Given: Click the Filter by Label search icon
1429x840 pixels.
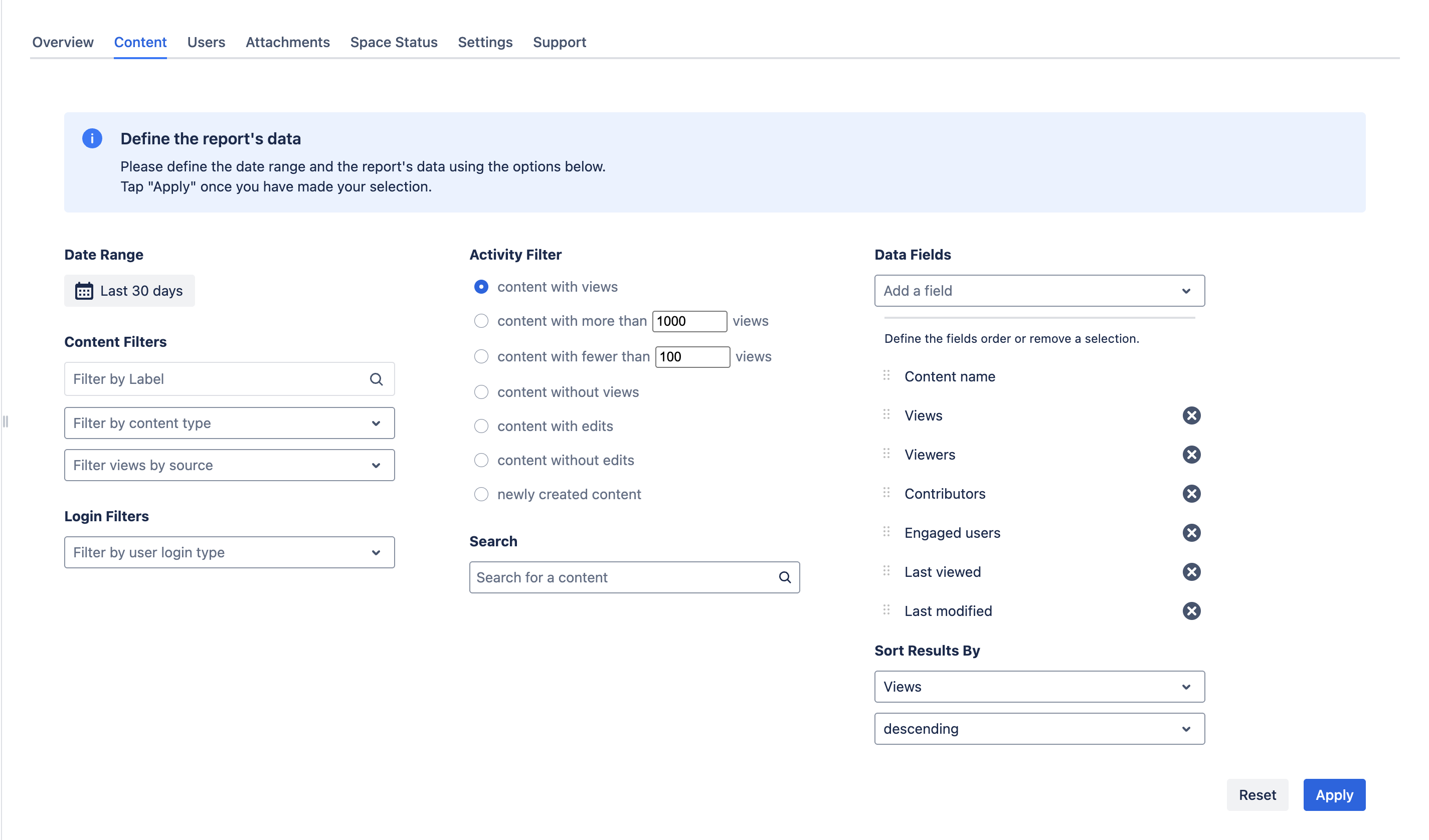Looking at the screenshot, I should 376,379.
